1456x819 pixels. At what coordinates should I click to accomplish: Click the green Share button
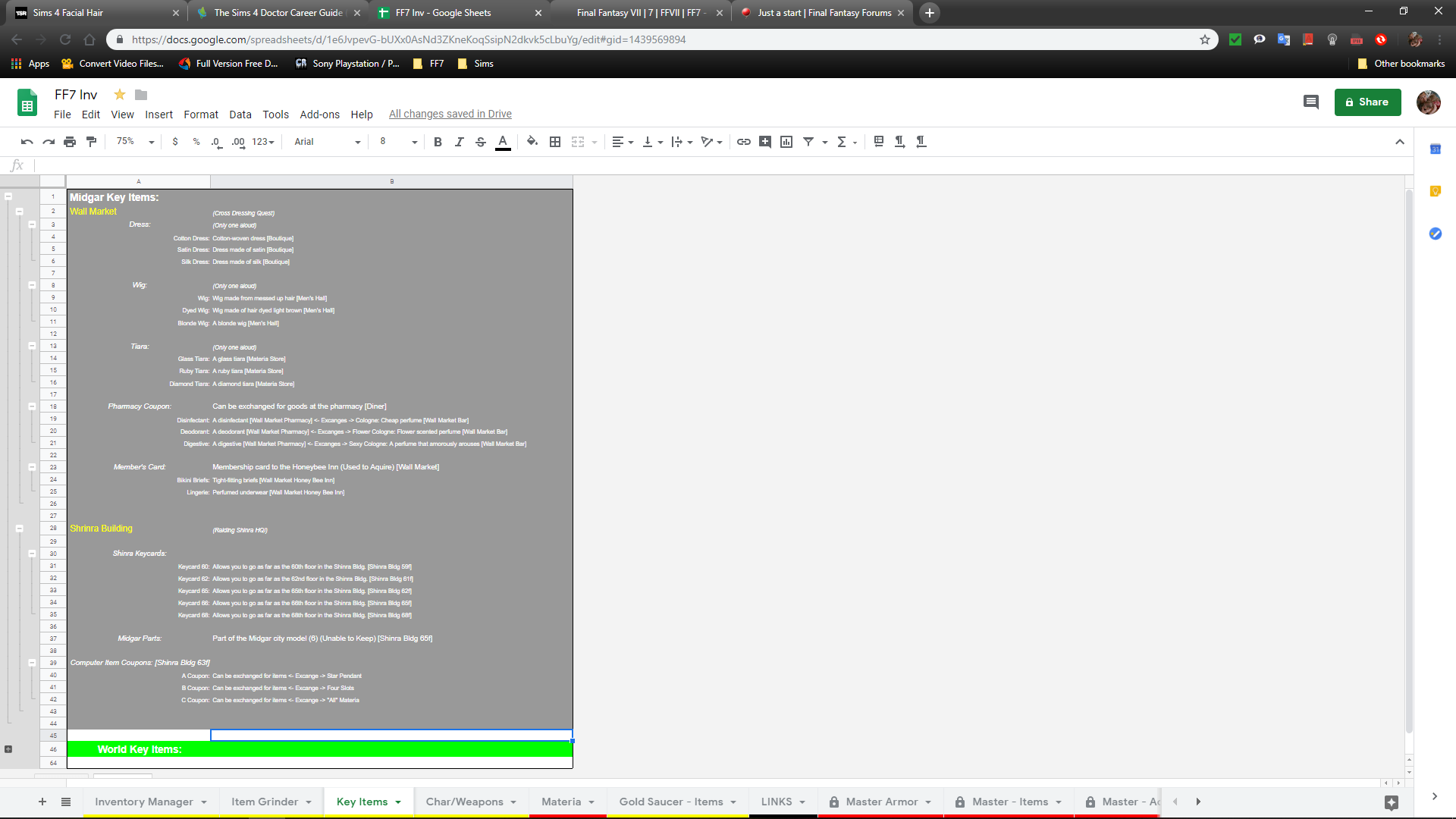[x=1367, y=102]
